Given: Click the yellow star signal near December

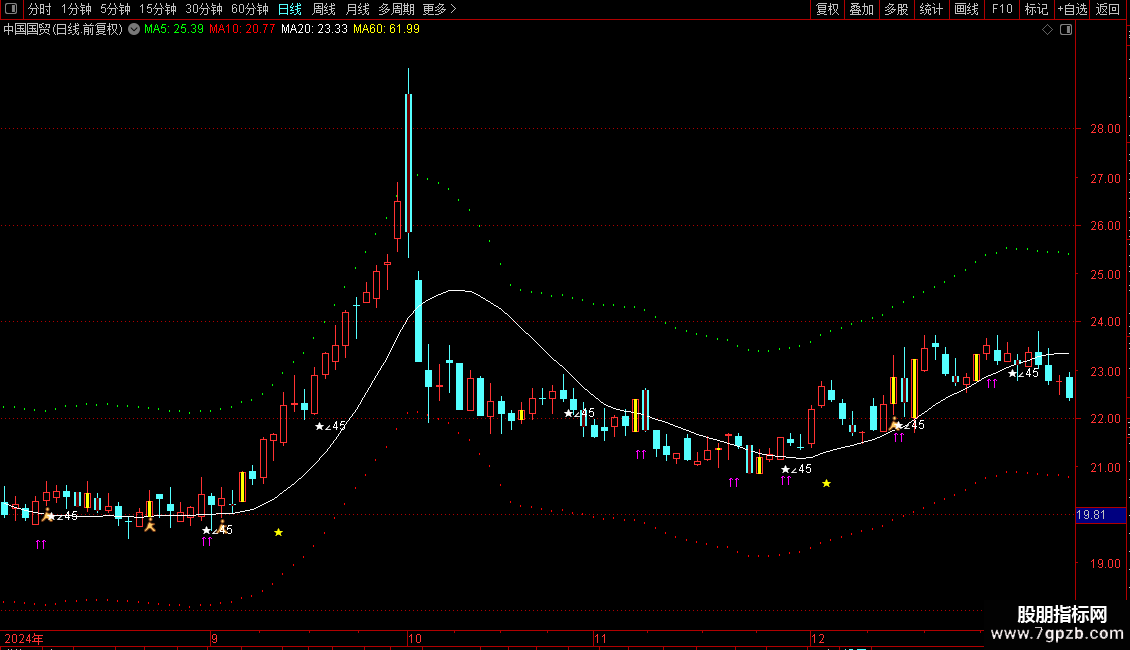Looking at the screenshot, I should click(827, 484).
